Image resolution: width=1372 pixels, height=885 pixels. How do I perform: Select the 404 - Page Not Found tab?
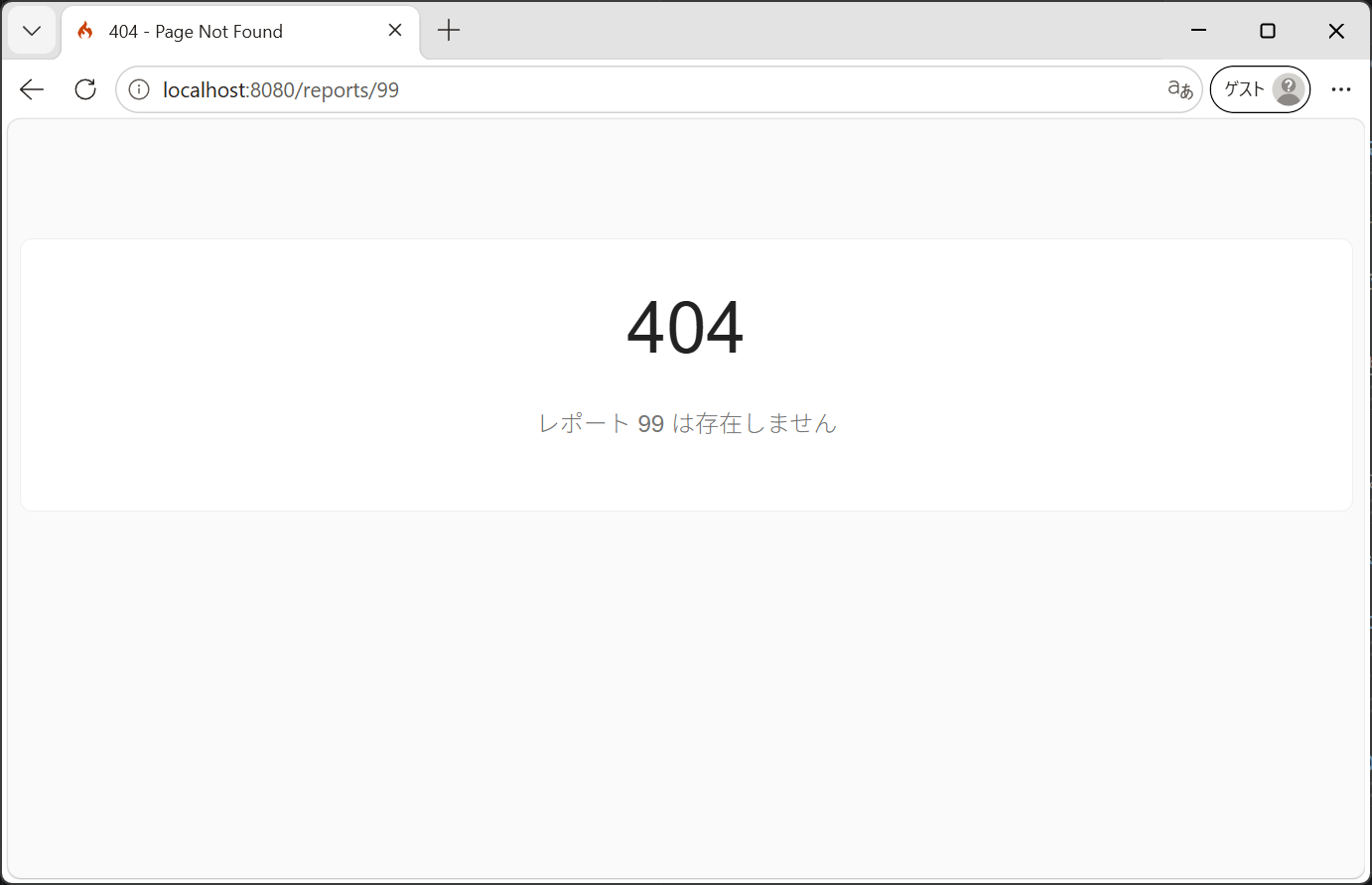point(240,32)
